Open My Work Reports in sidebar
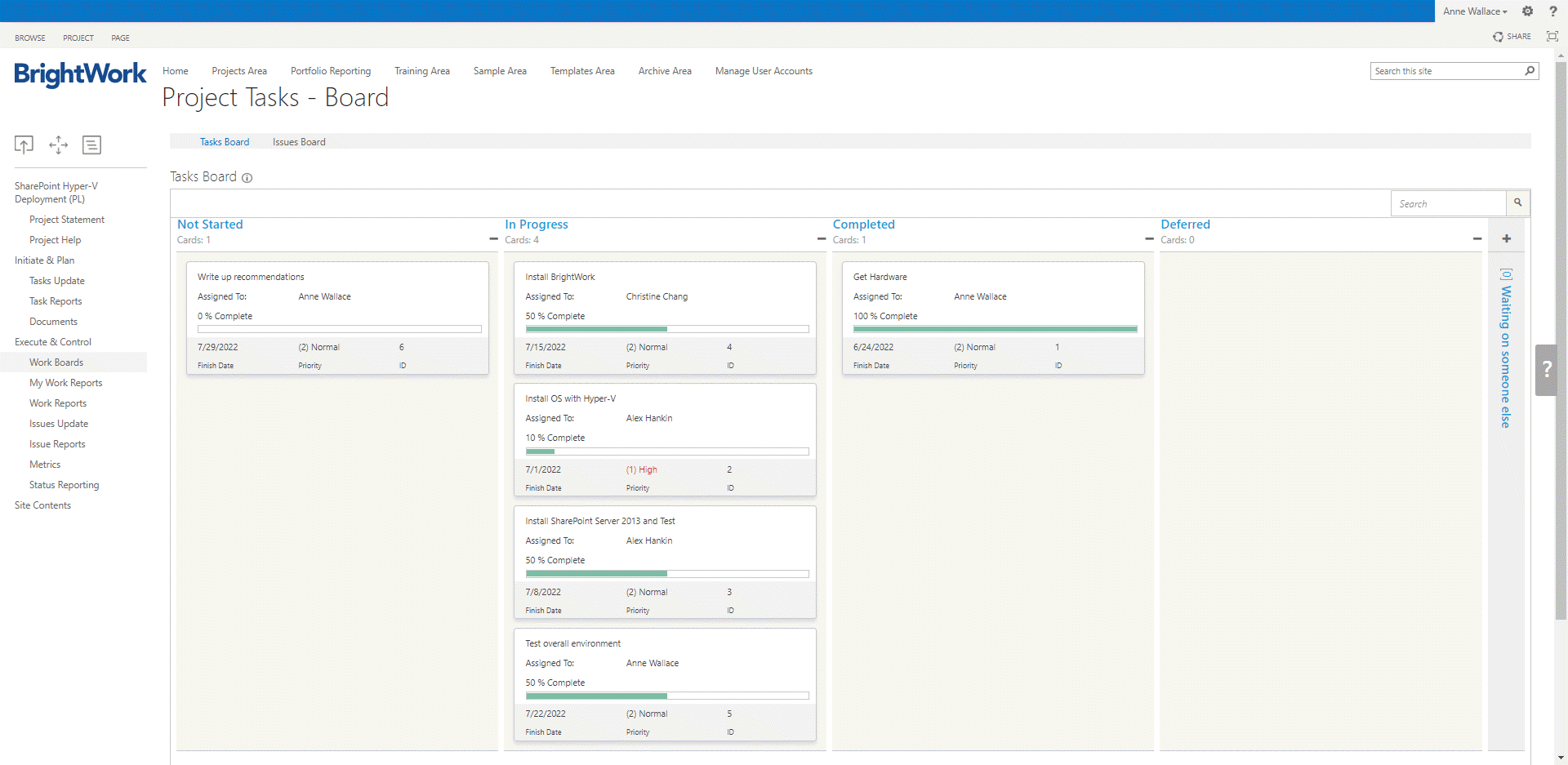This screenshot has height=765, width=1568. [66, 383]
